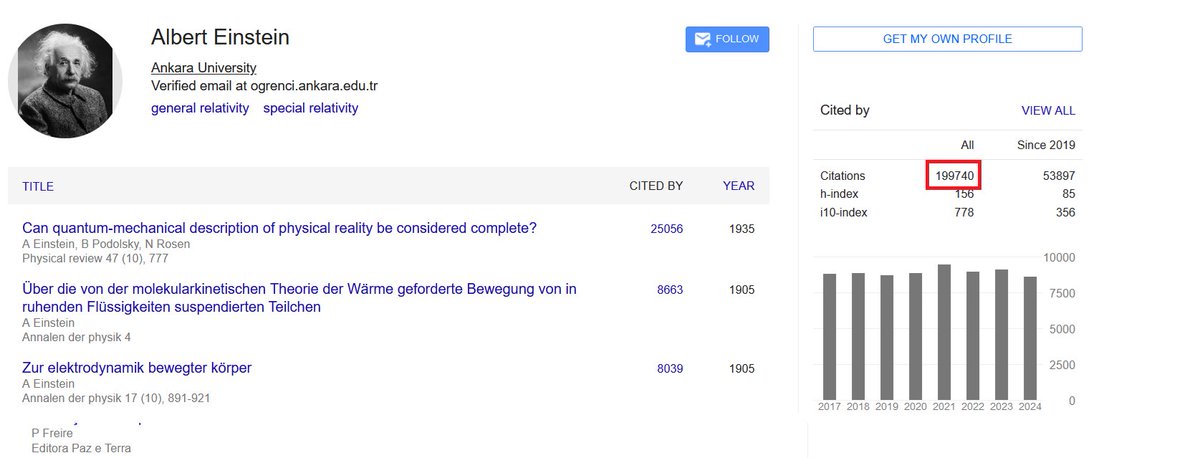View the 8663 citing articles
Screen dimensions: 1200x458
tap(670, 290)
